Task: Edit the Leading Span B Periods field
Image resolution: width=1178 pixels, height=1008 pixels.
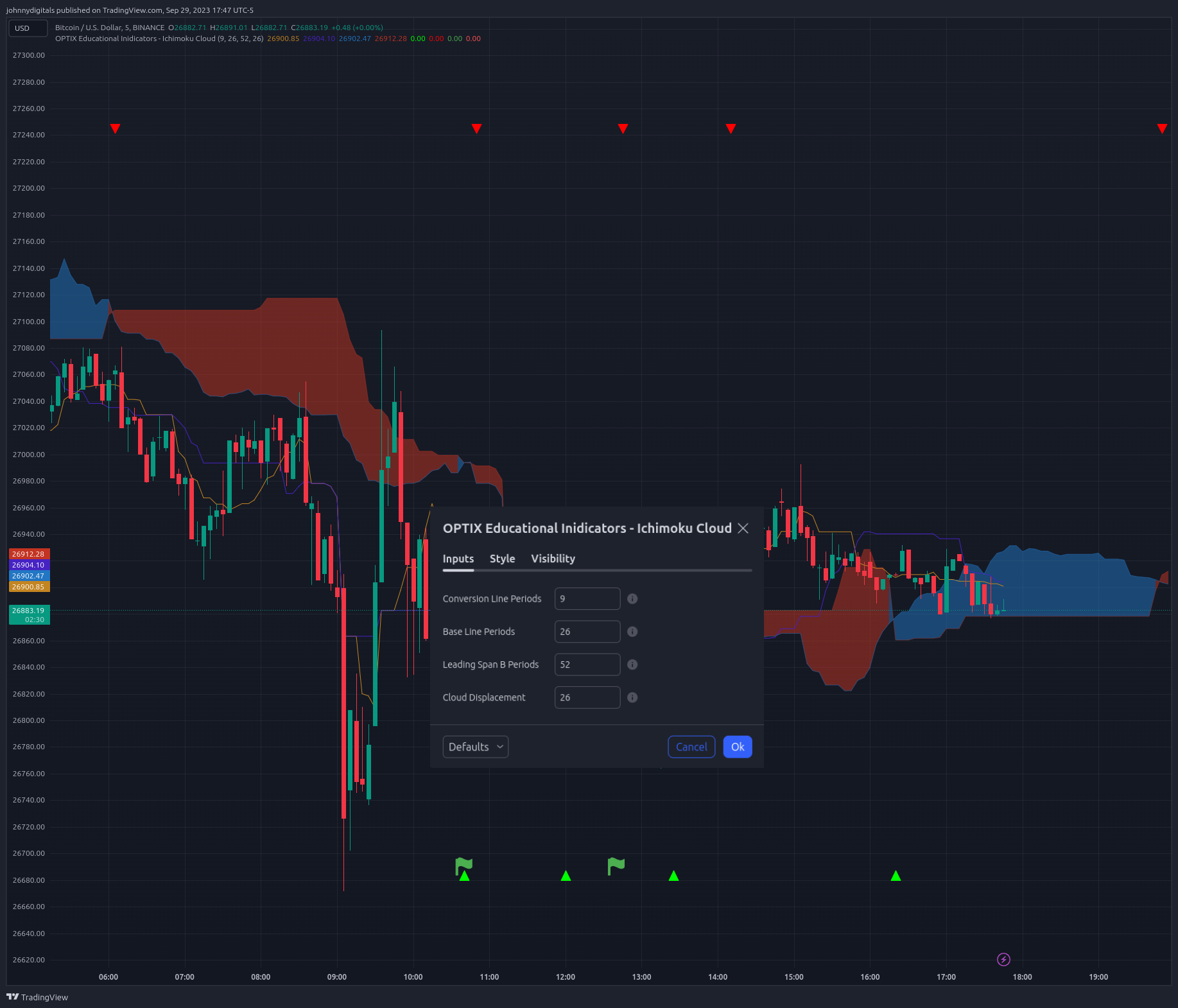Action: point(587,665)
